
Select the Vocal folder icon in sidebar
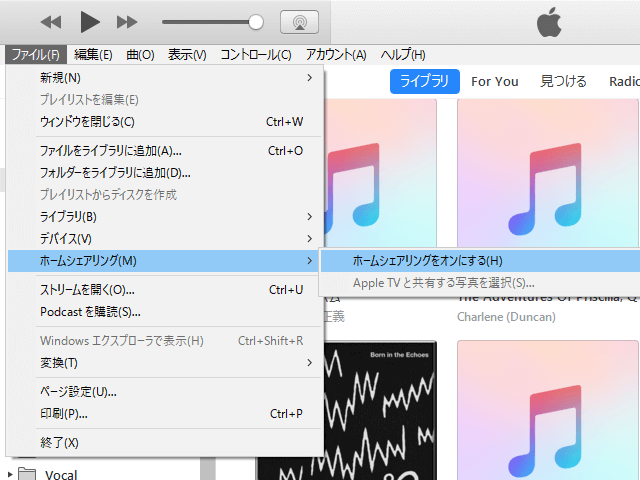(28, 474)
